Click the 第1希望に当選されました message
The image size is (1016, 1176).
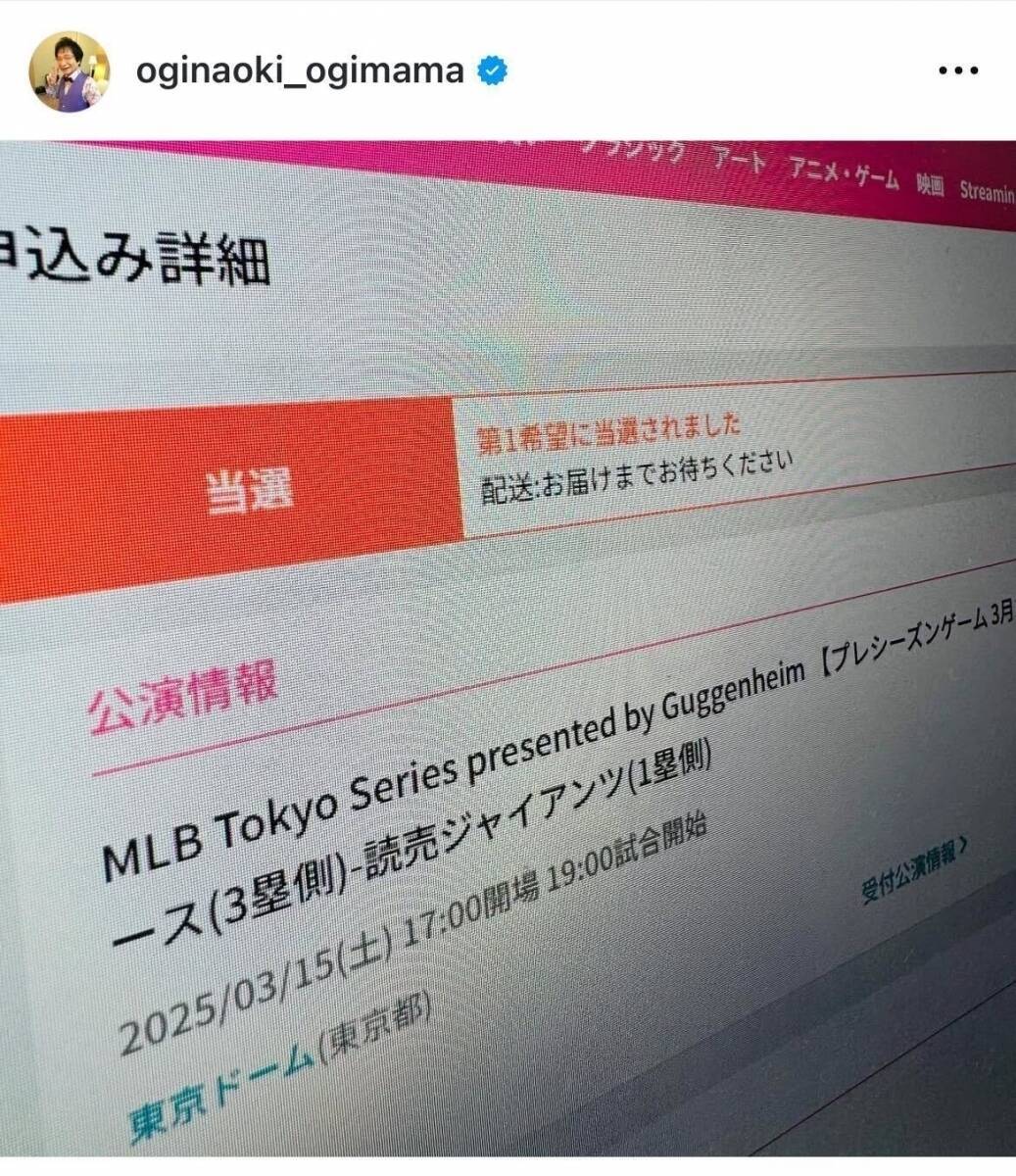[607, 431]
